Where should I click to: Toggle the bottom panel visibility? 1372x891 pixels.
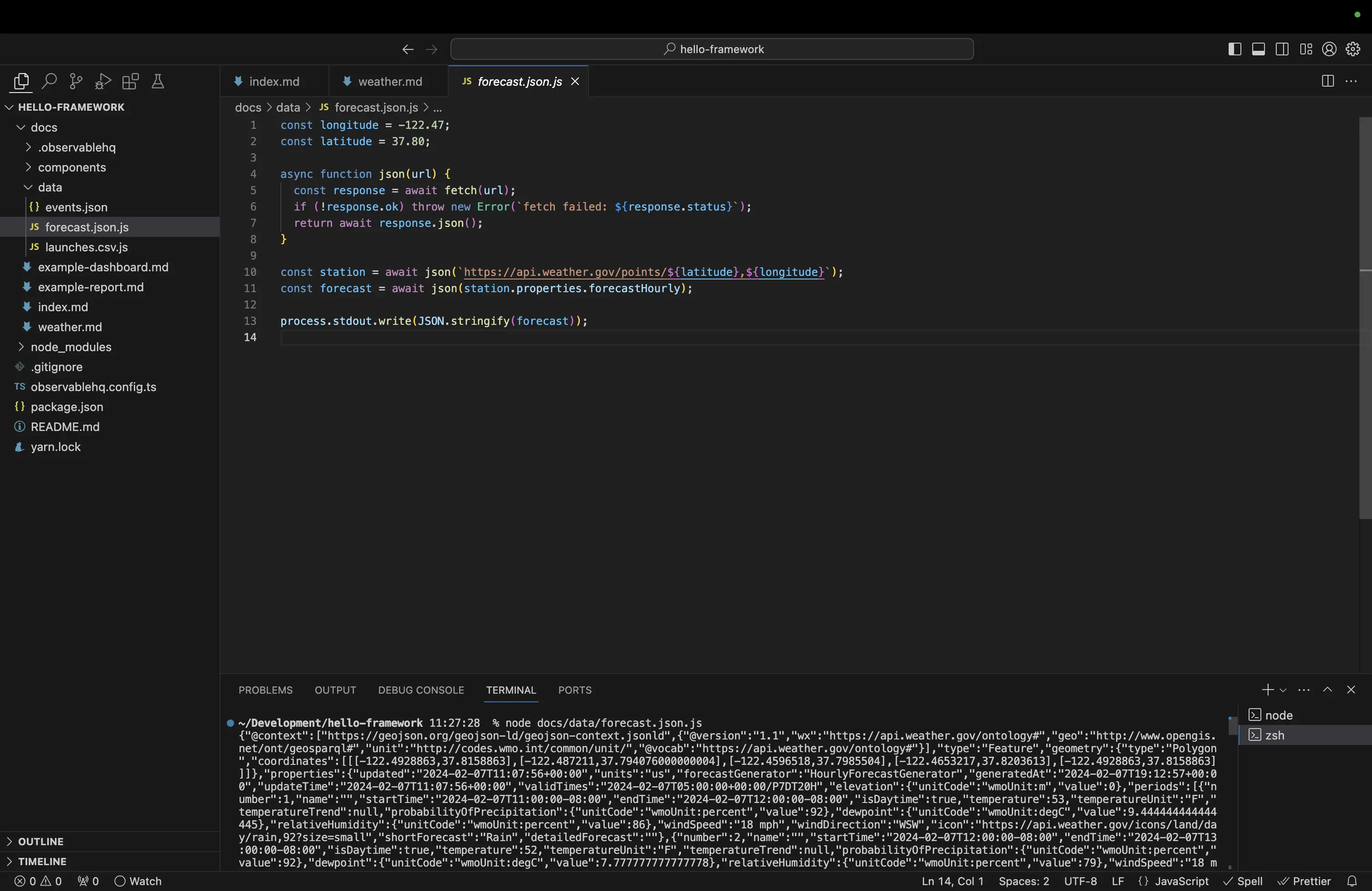[x=1259, y=49]
